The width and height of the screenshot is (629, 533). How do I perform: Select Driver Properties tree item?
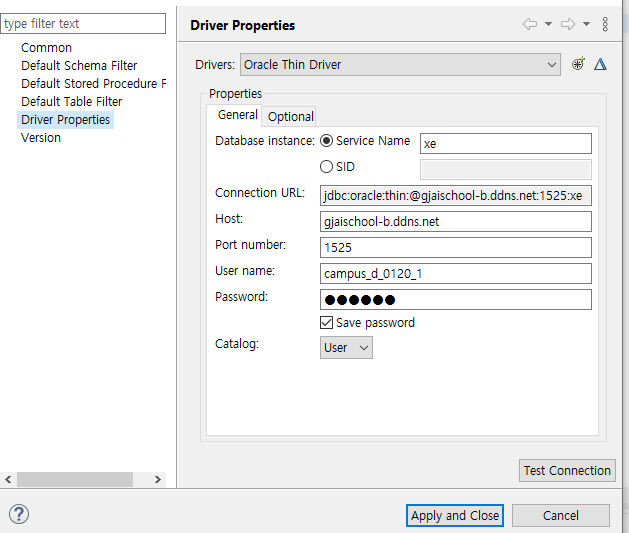coord(65,120)
